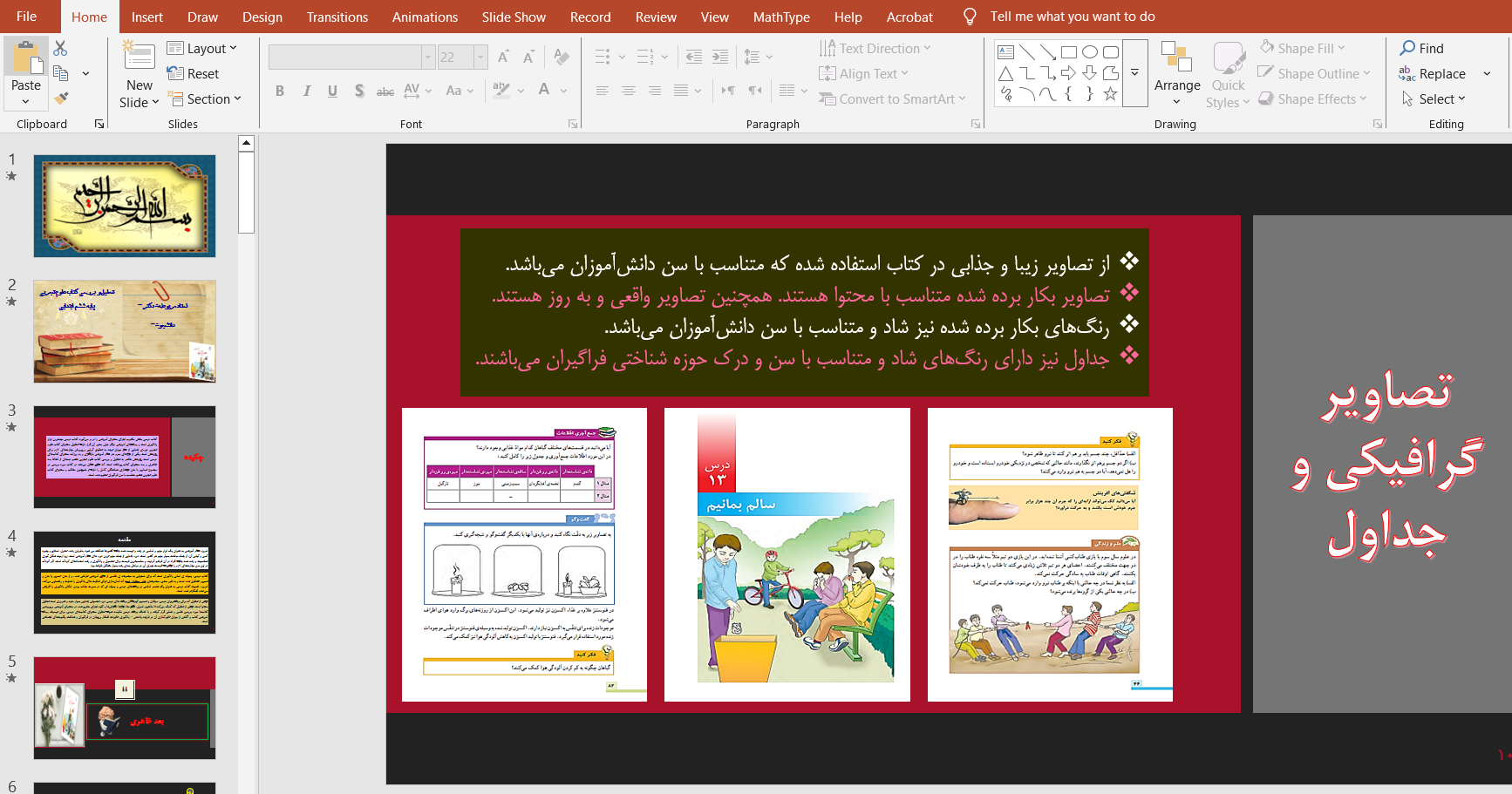Pick the Oval shape in shapes gallery
Image resolution: width=1512 pixels, height=794 pixels.
pyautogui.click(x=1089, y=52)
